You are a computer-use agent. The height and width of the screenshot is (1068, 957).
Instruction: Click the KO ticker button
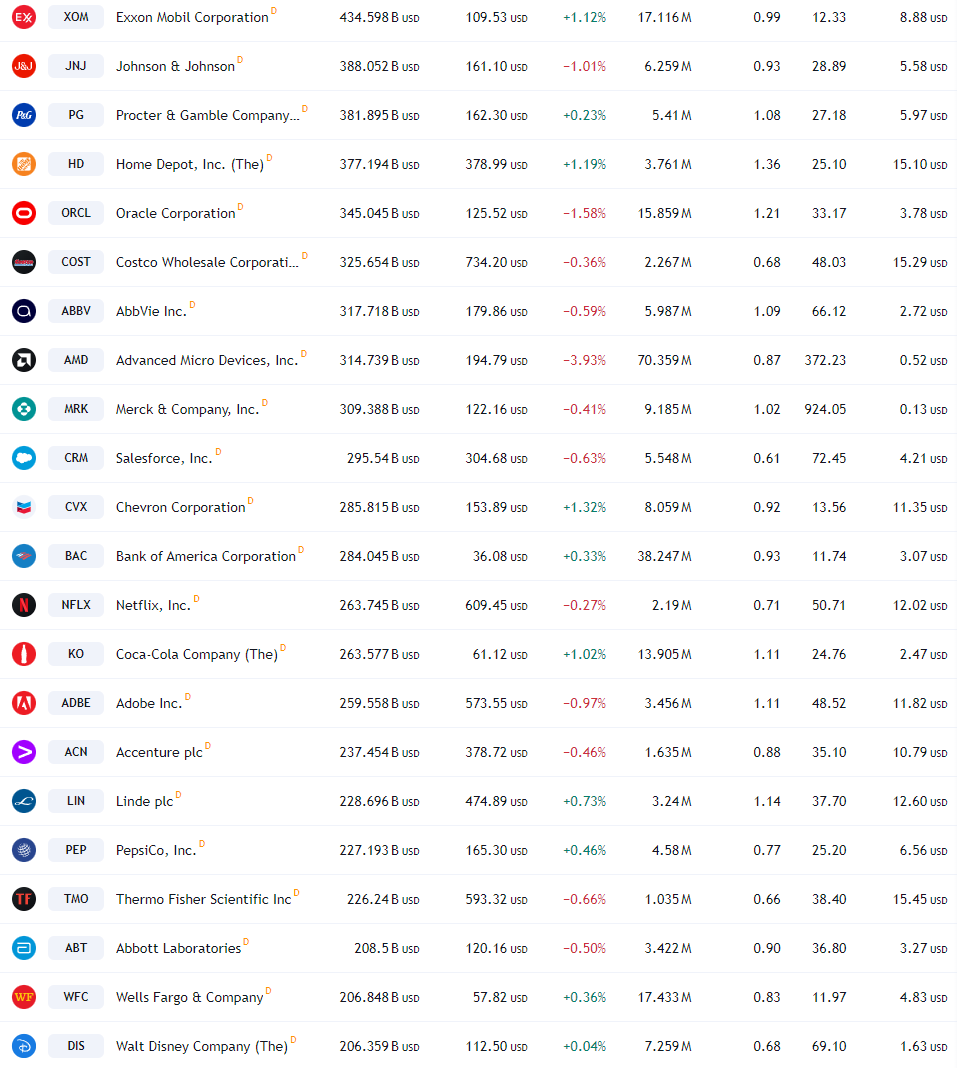click(x=76, y=654)
